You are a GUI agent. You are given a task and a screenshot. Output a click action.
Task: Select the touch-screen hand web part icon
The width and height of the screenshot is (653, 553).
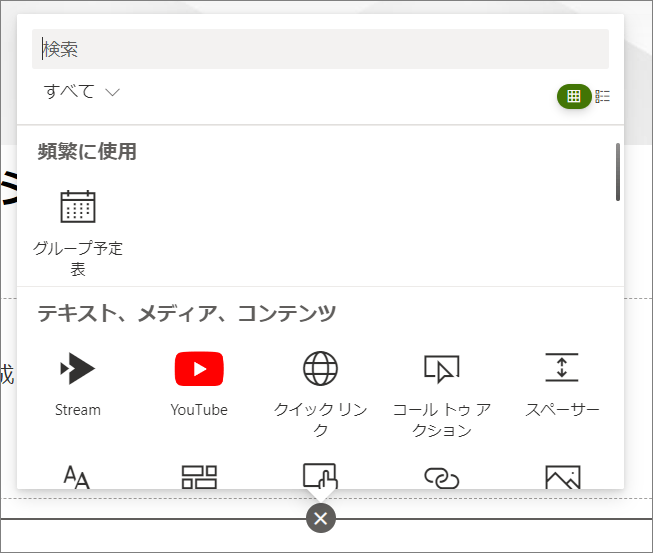tap(320, 476)
